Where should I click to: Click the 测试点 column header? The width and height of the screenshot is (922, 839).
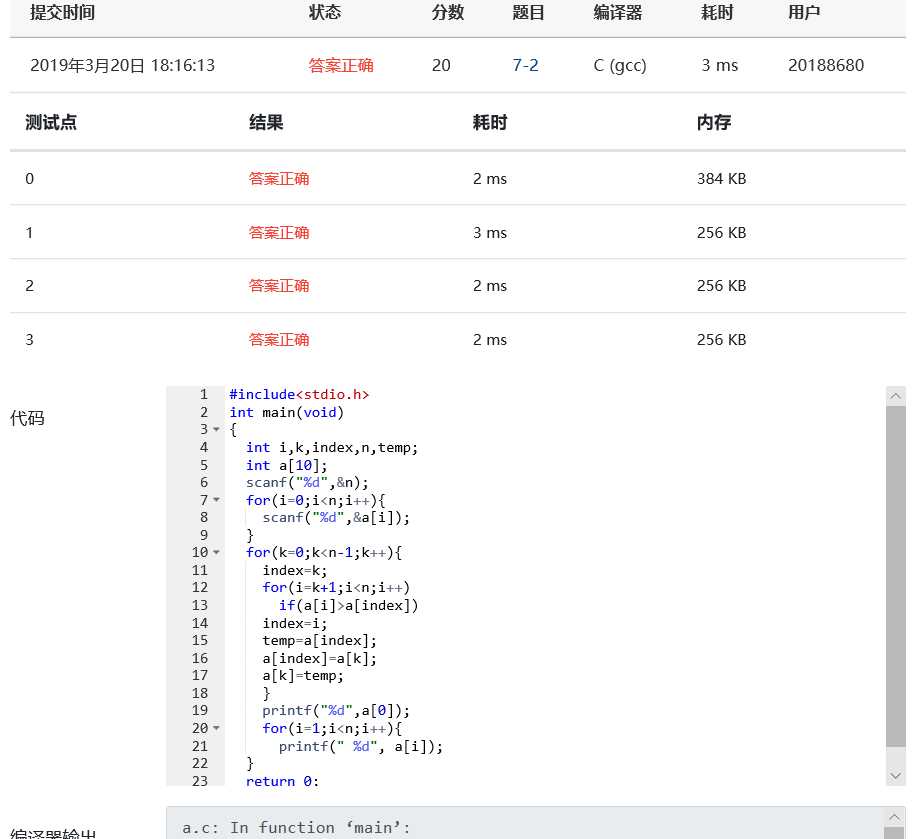pyautogui.click(x=51, y=122)
